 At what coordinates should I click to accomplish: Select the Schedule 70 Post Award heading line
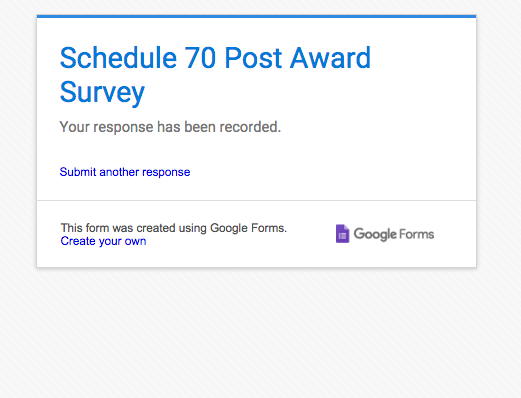pos(215,58)
